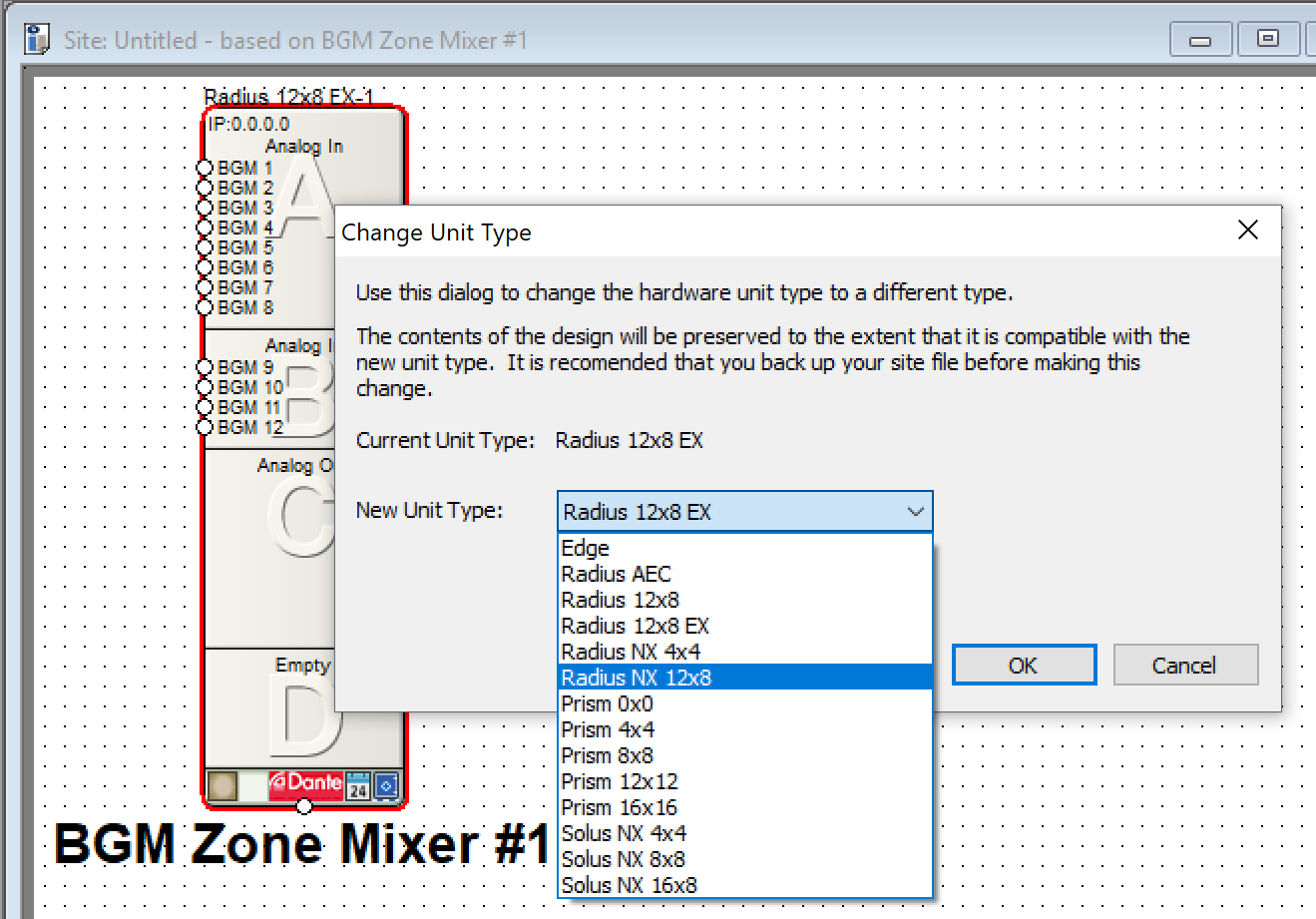Open the calendar scheduler icon on the unit
Screen dimensions: 1316x919
[358, 786]
